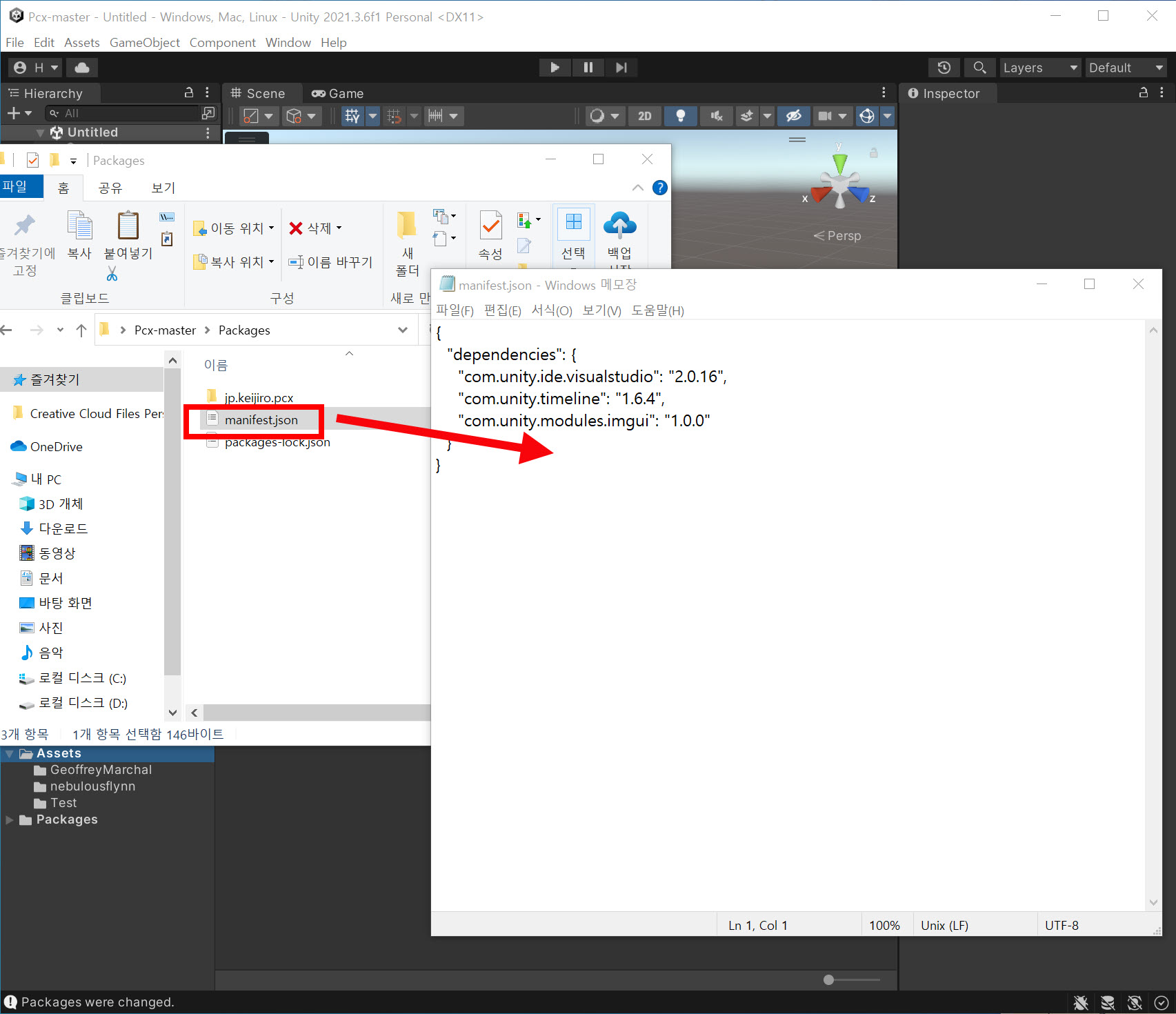Open Explorer 홈 ribbon tab
This screenshot has height=1014, width=1176.
pyautogui.click(x=63, y=188)
